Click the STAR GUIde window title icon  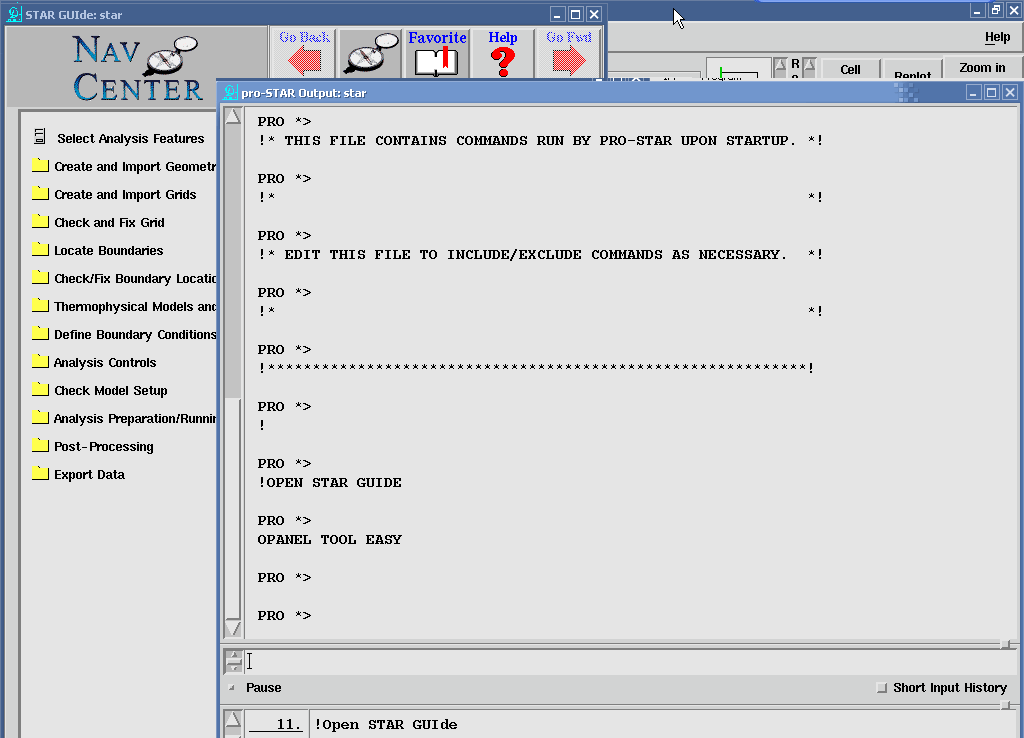tap(14, 14)
